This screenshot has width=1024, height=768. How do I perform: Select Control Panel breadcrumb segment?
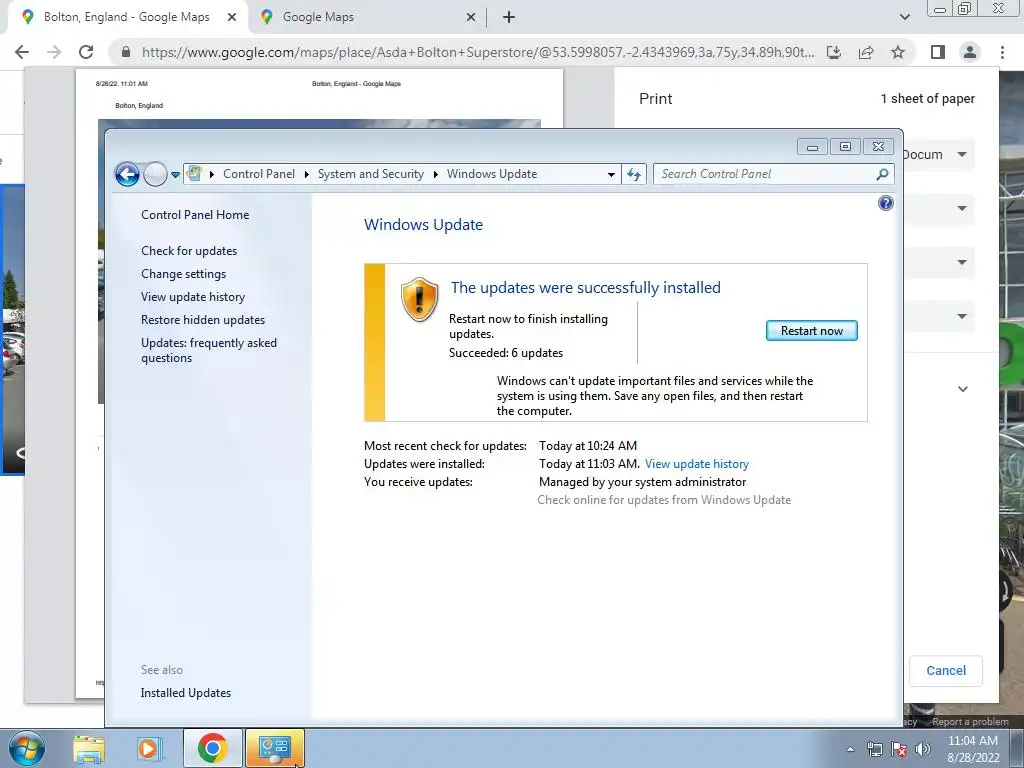[x=259, y=174]
